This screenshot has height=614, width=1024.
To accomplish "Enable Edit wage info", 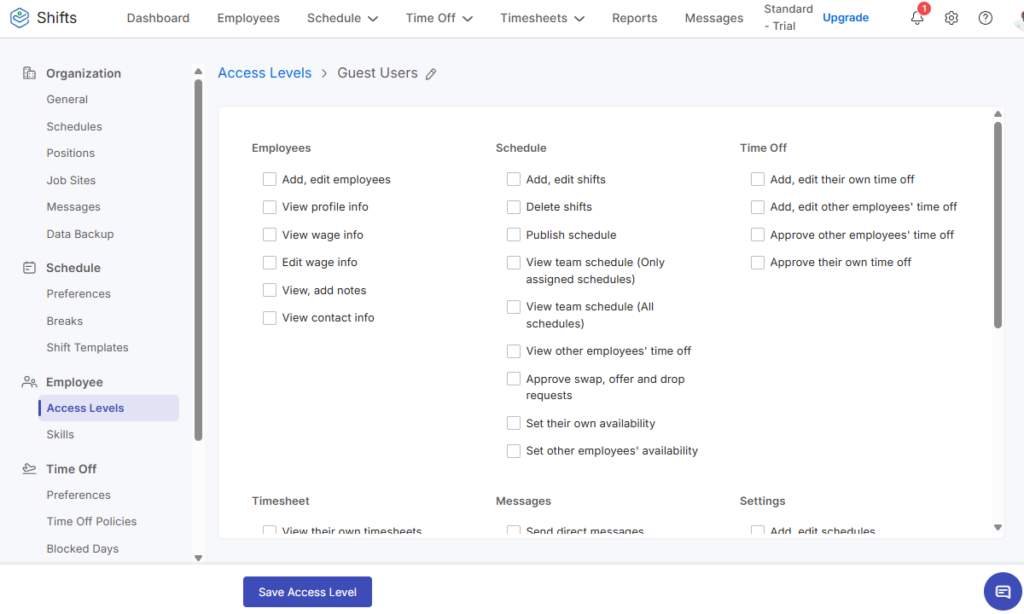I will click(x=269, y=262).
